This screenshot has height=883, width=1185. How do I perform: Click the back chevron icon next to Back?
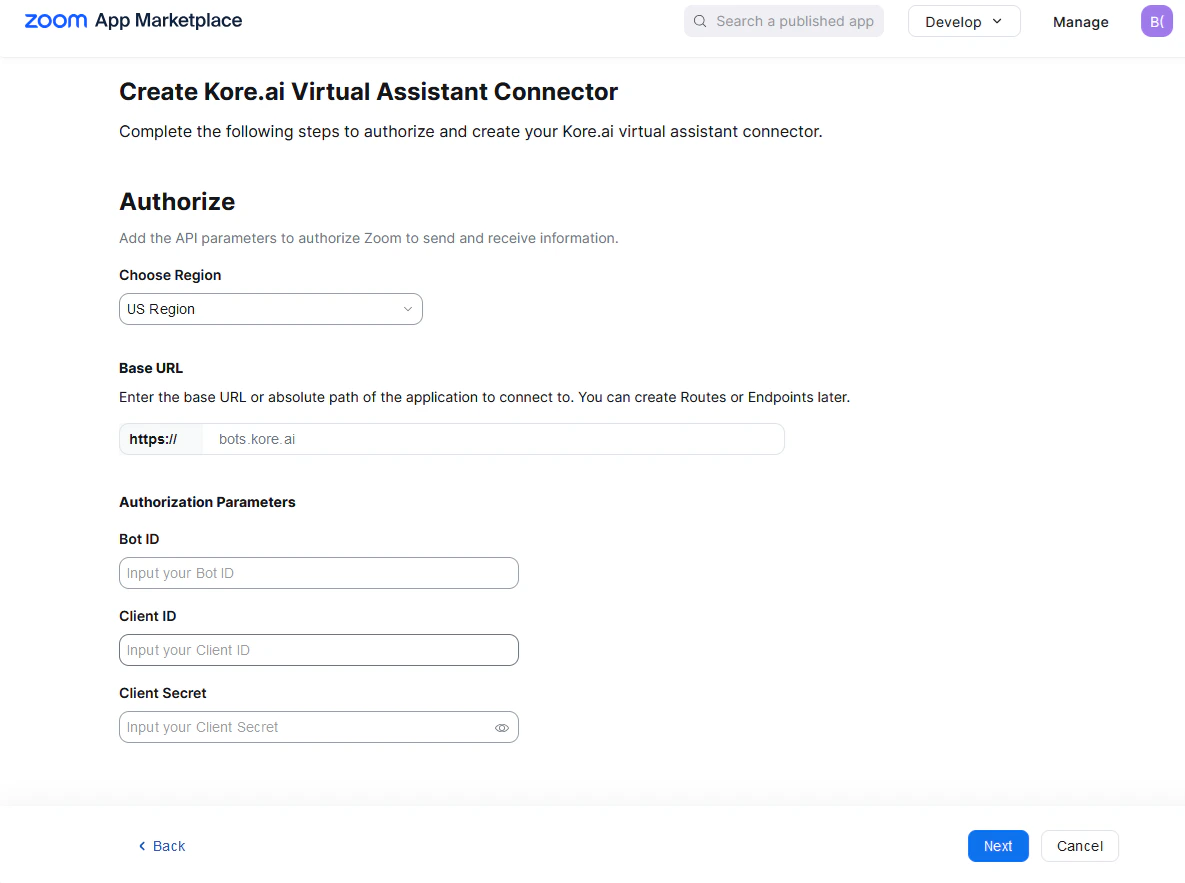coord(140,845)
